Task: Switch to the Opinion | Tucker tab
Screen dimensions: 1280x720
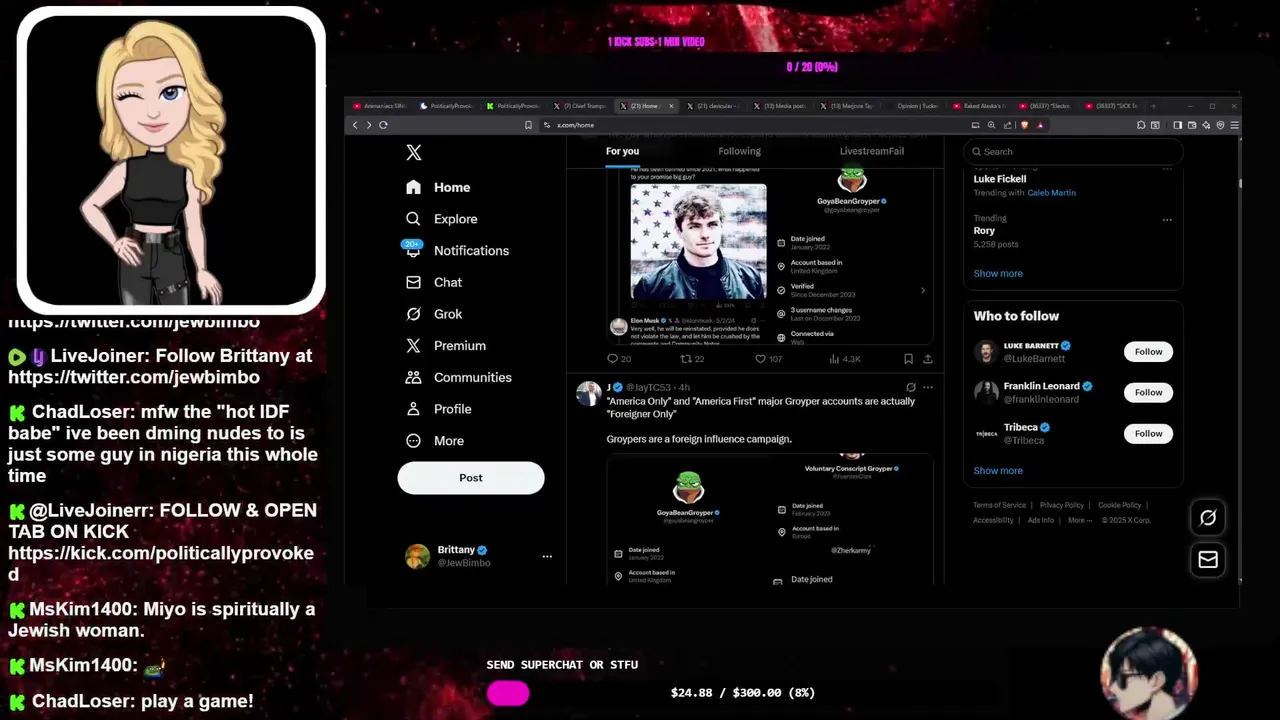Action: [x=915, y=106]
